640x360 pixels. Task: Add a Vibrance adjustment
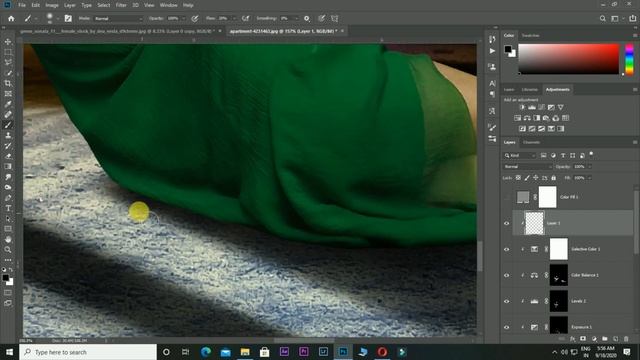(561, 107)
